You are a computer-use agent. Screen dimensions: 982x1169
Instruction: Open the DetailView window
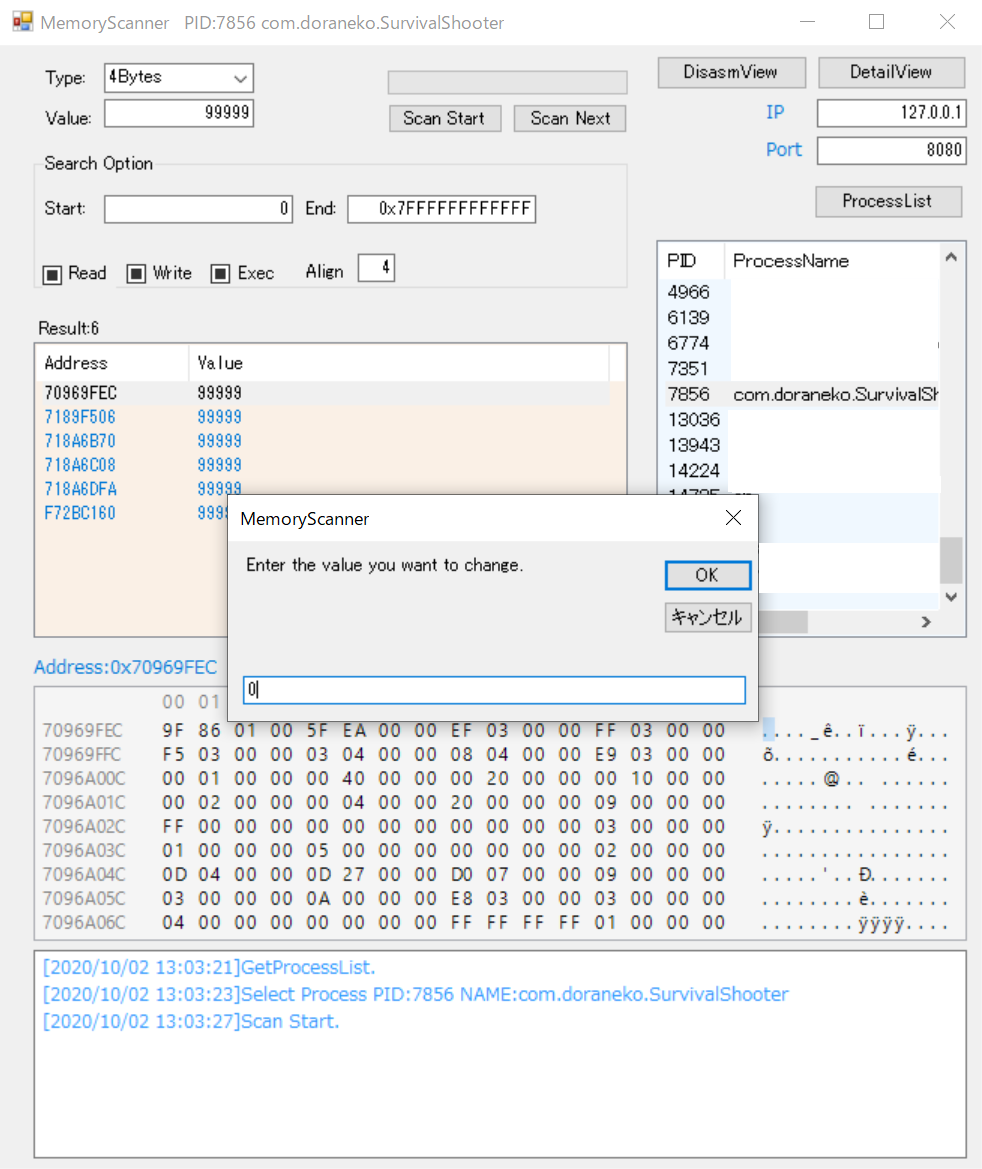tap(891, 72)
